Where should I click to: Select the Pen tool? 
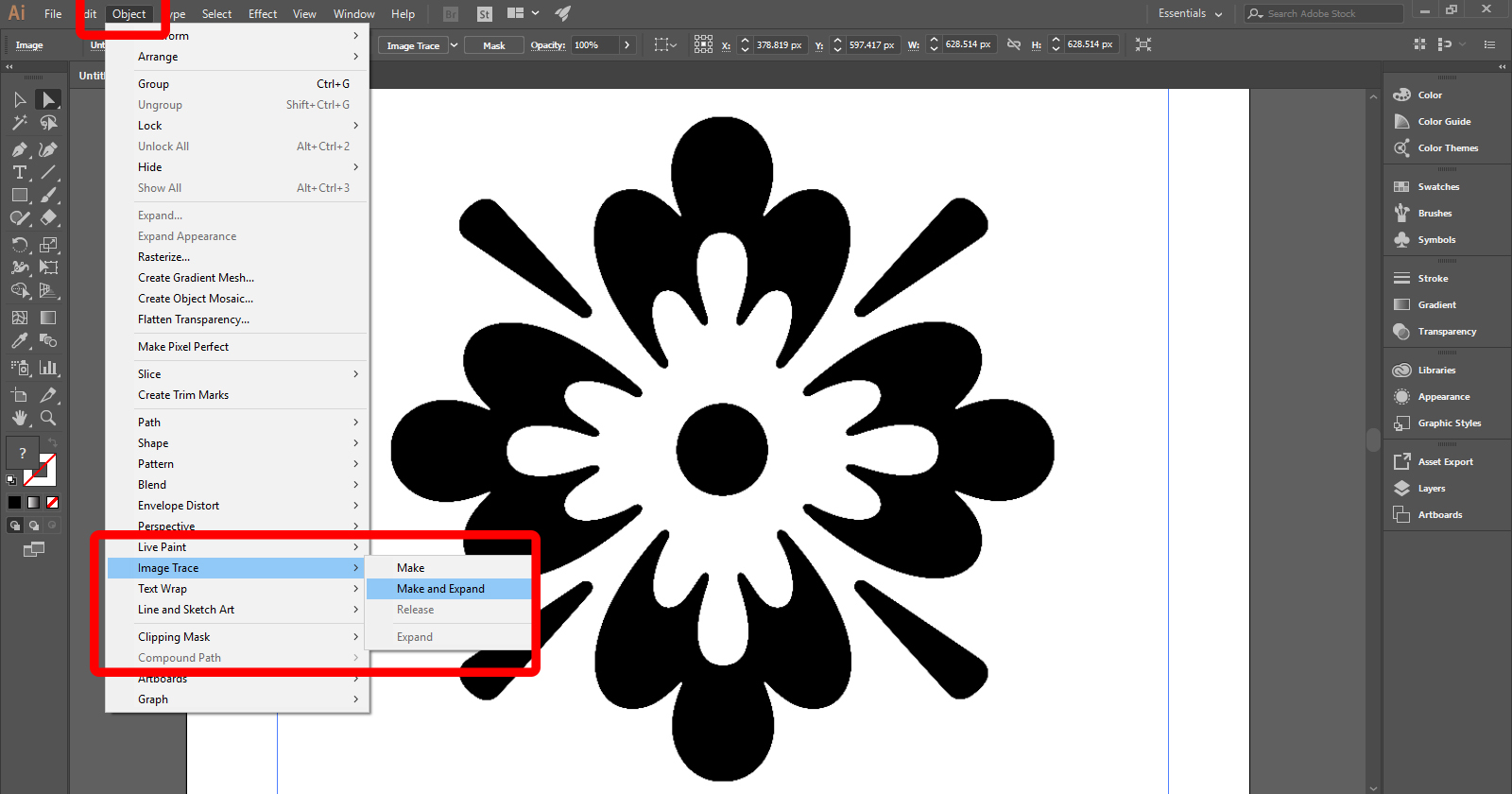20,149
